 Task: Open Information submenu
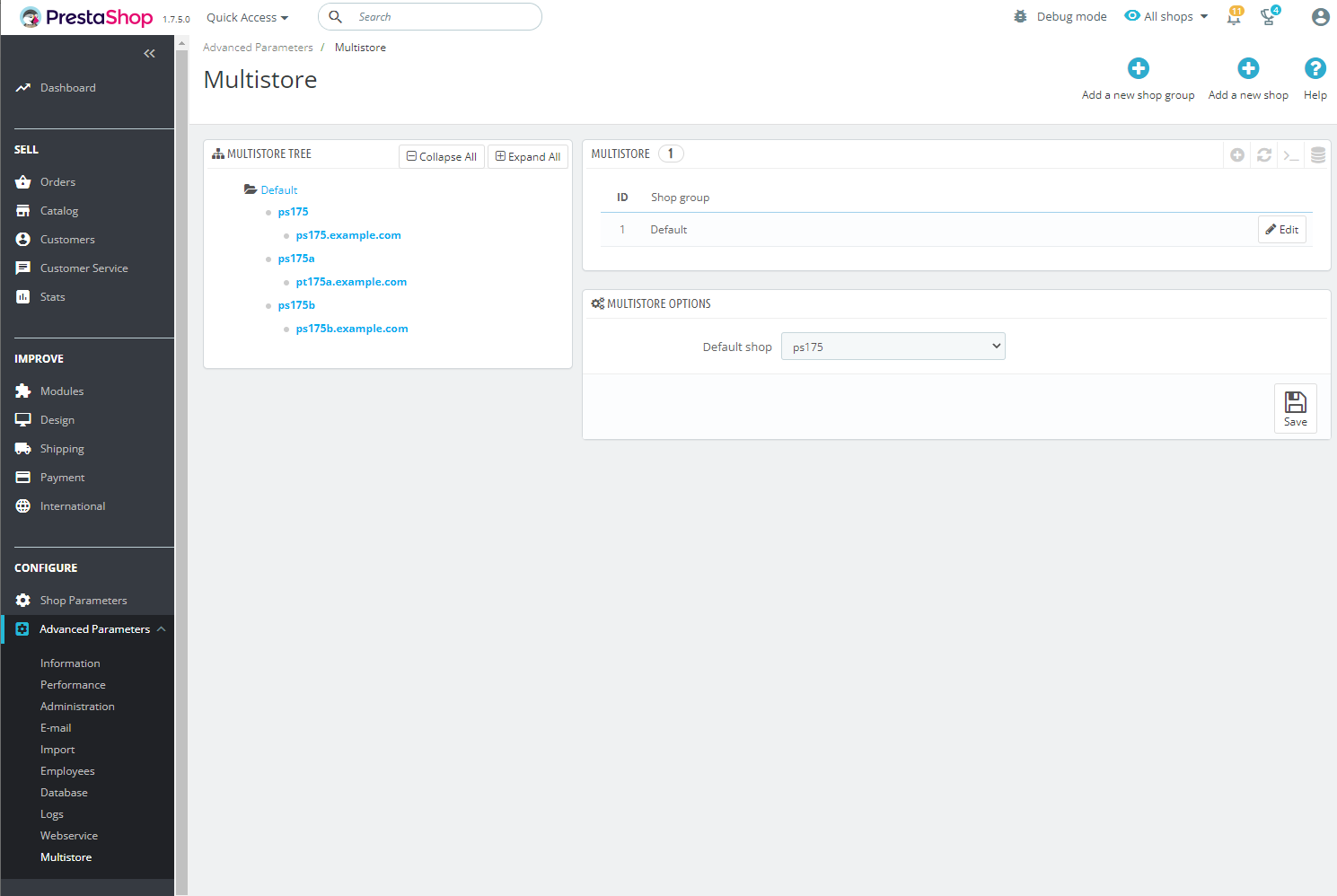tap(70, 663)
